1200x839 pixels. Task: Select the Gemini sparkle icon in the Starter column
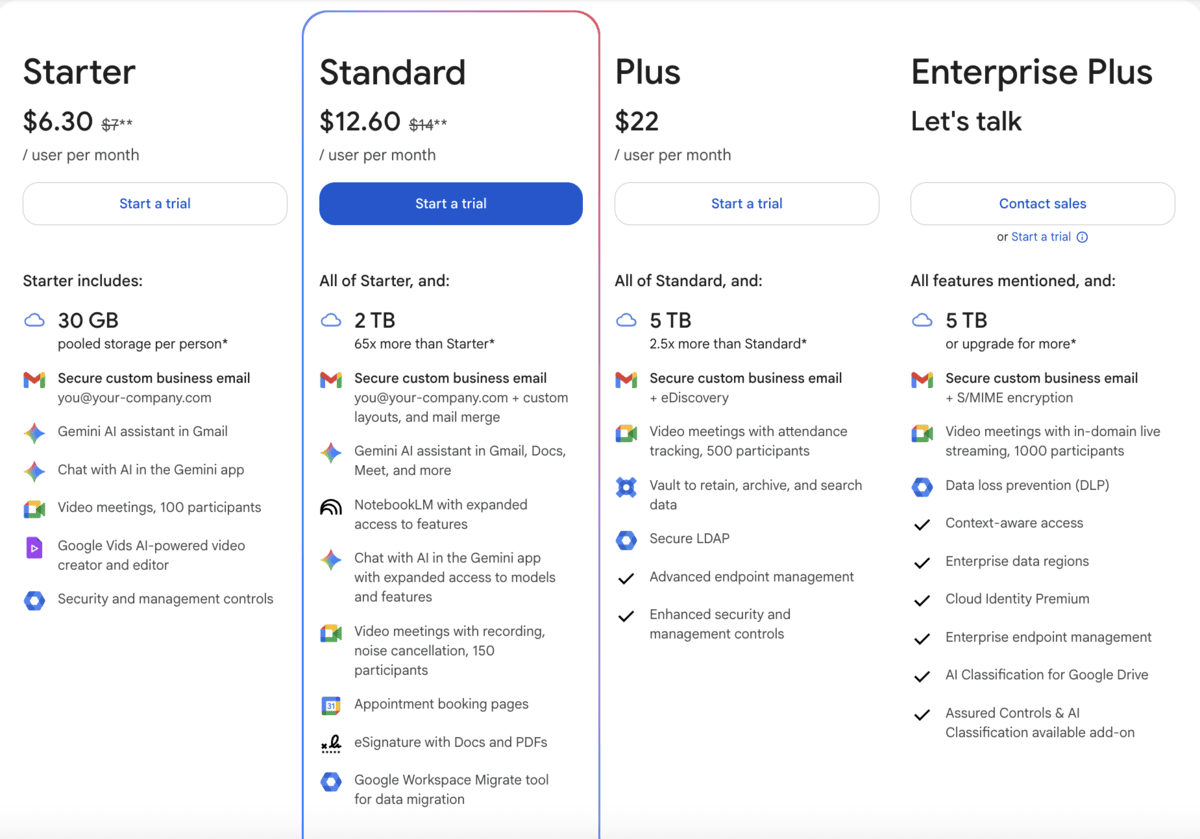[34, 432]
